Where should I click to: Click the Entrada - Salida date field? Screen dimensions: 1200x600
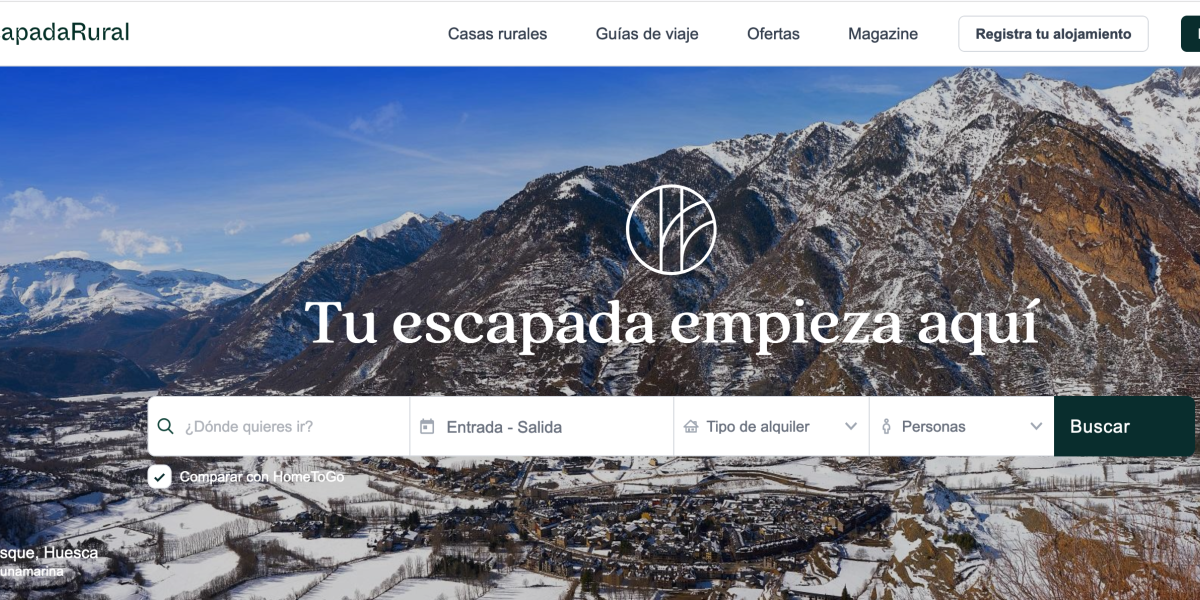click(x=542, y=427)
